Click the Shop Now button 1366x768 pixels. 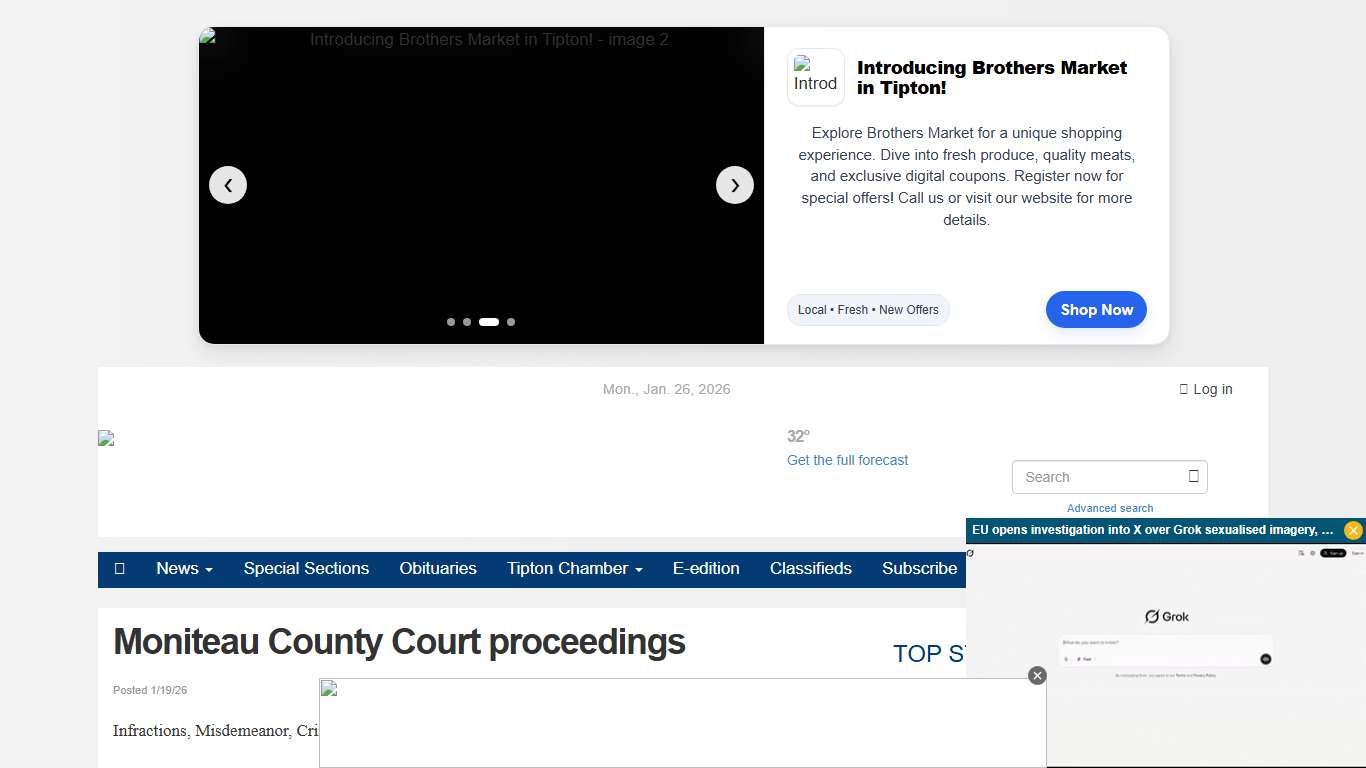tap(1096, 310)
